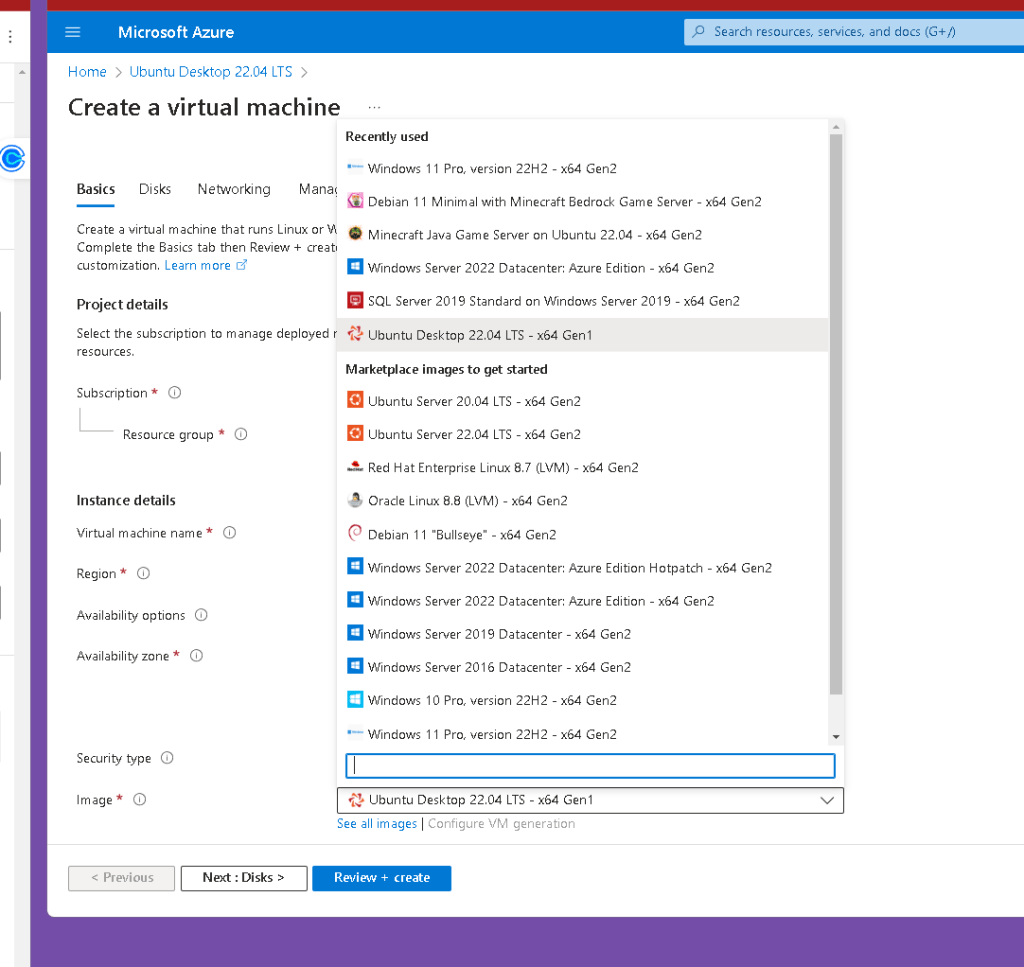Click the Debian 11 Bullseye swirl icon
Image resolution: width=1024 pixels, height=967 pixels.
click(x=355, y=533)
